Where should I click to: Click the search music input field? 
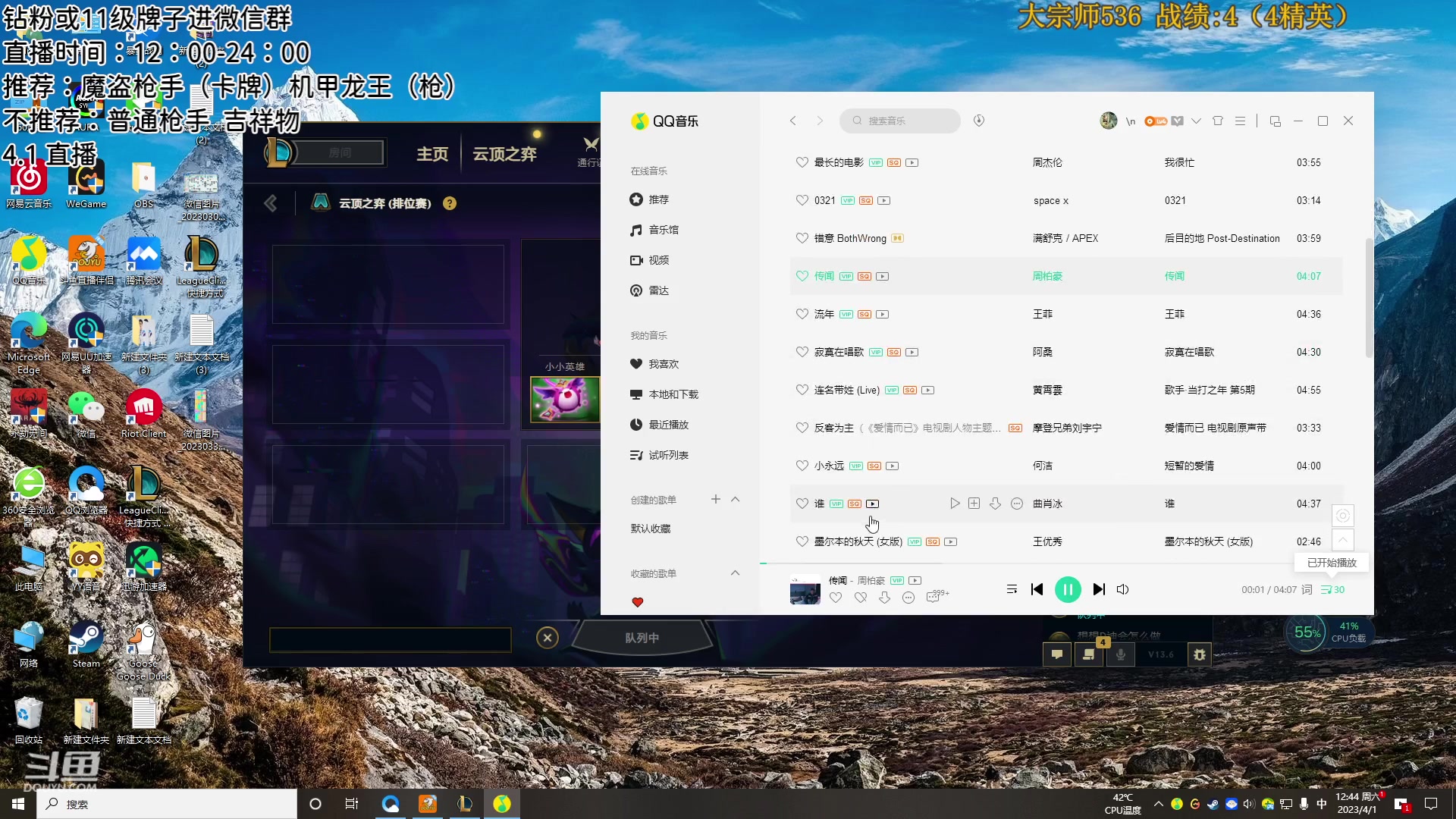900,121
